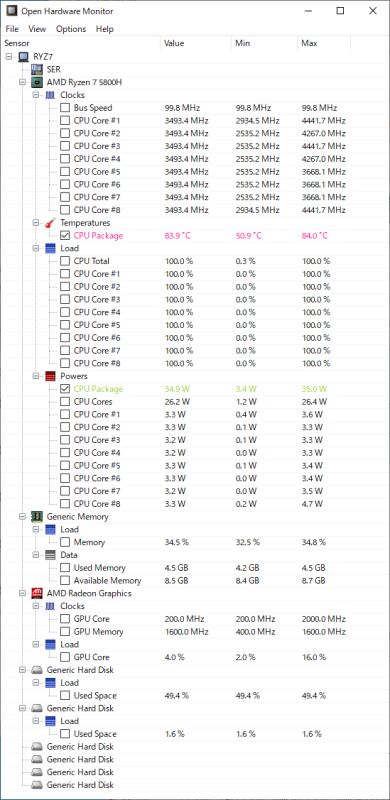
Task: Check the Used Memory data checkbox
Action: (65, 567)
